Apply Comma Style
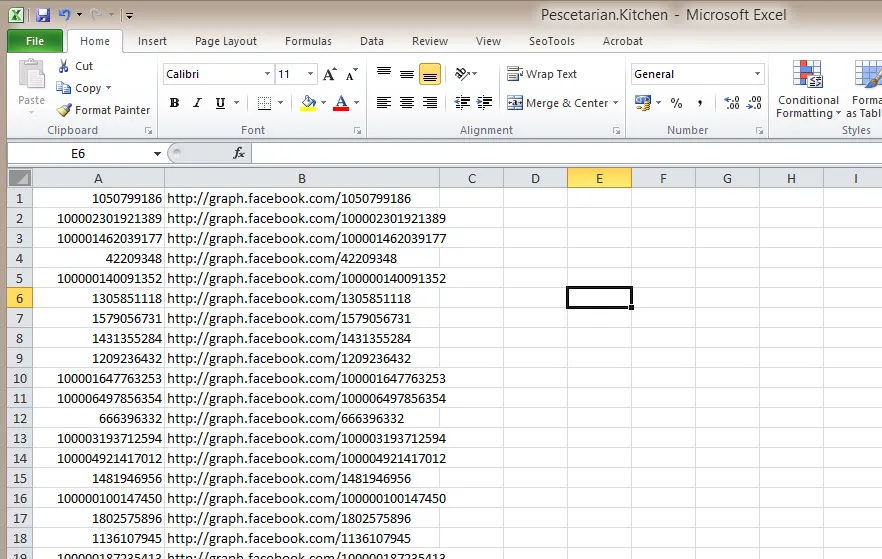The width and height of the screenshot is (882, 559). 699,103
